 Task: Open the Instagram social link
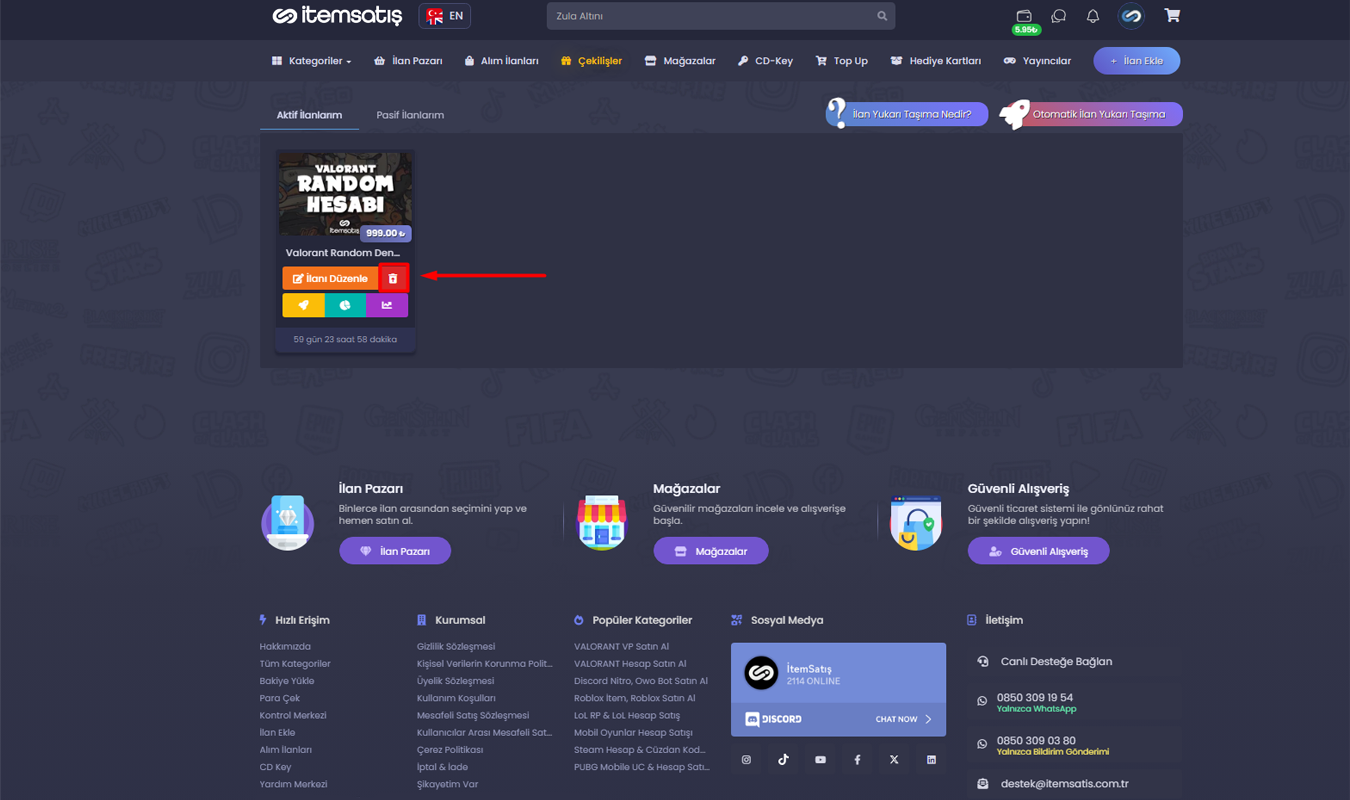[746, 760]
